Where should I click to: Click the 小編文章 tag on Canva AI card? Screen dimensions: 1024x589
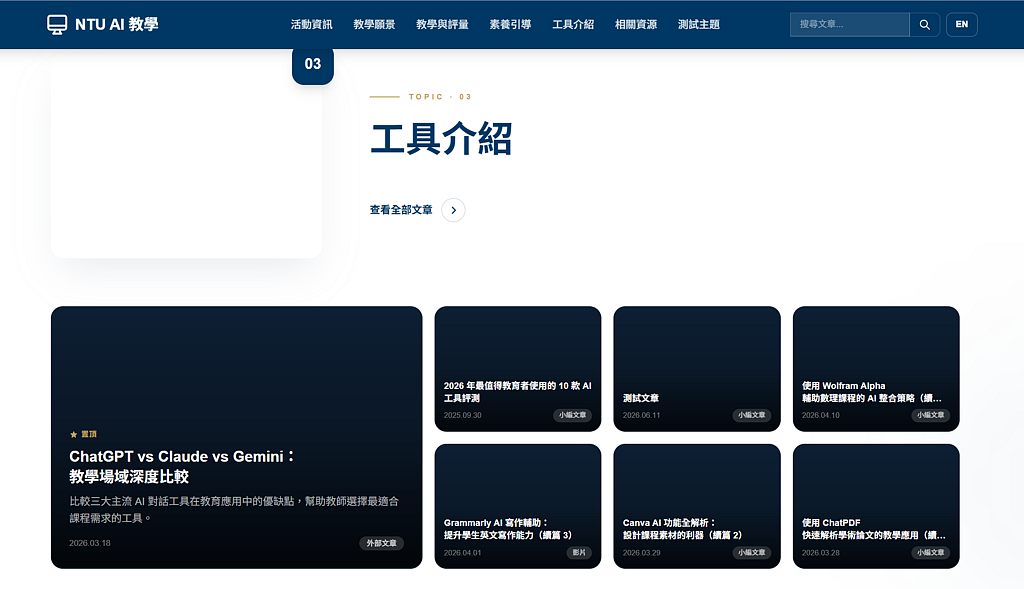(752, 552)
